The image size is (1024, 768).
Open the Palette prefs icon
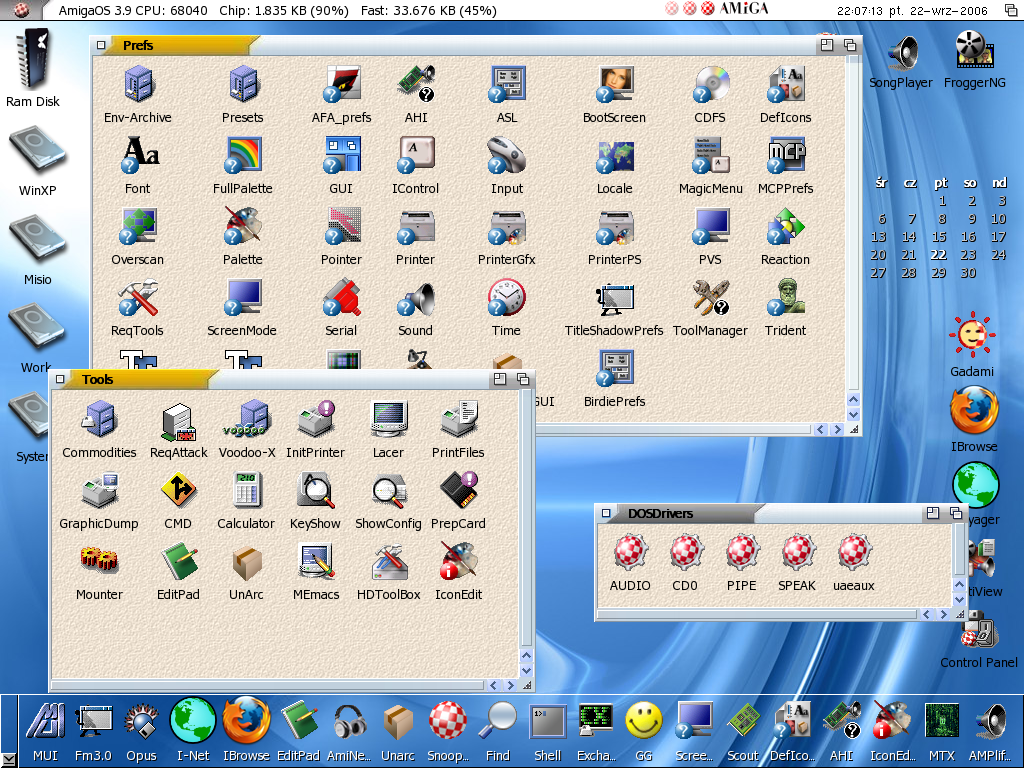coord(242,226)
